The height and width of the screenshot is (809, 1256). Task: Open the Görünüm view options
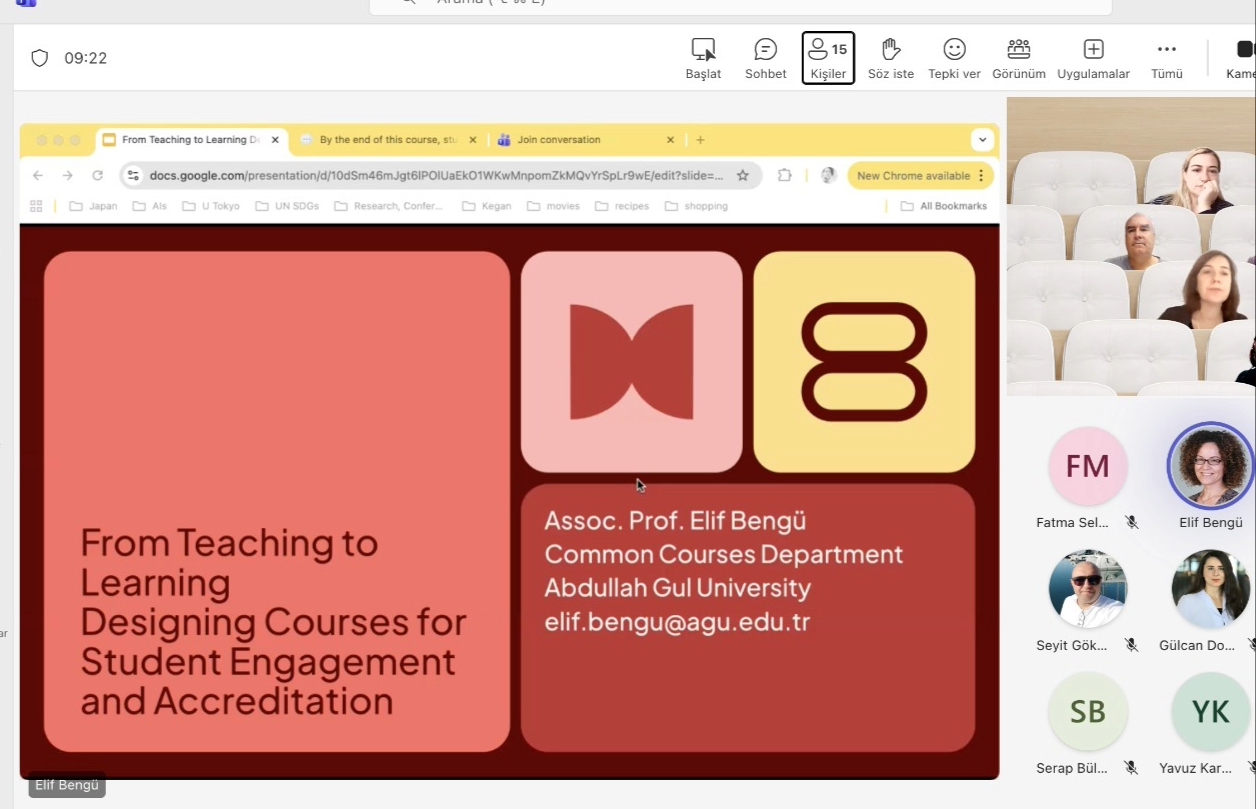(1019, 59)
